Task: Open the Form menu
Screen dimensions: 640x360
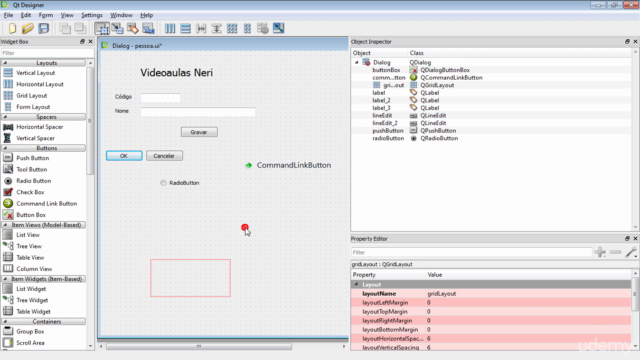Action: [x=46, y=15]
